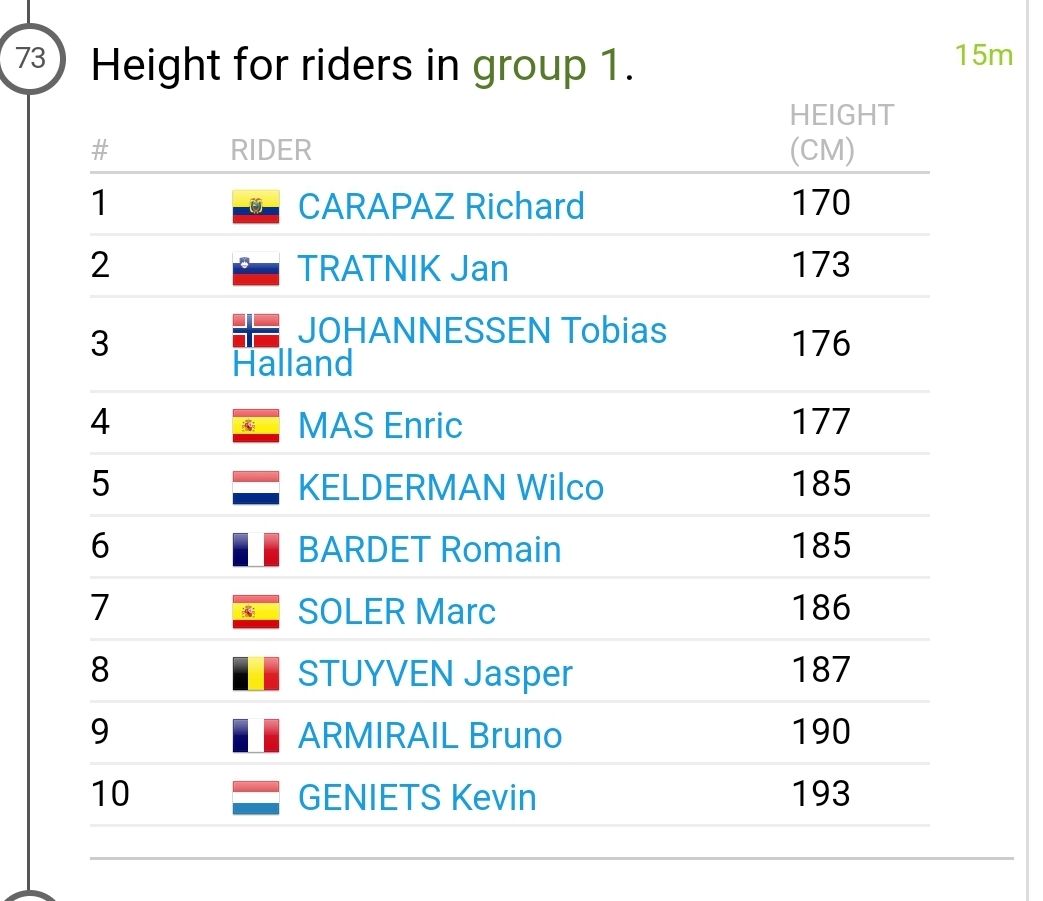The height and width of the screenshot is (901, 1043).
Task: Select SOLER Marc rider link
Action: (397, 612)
